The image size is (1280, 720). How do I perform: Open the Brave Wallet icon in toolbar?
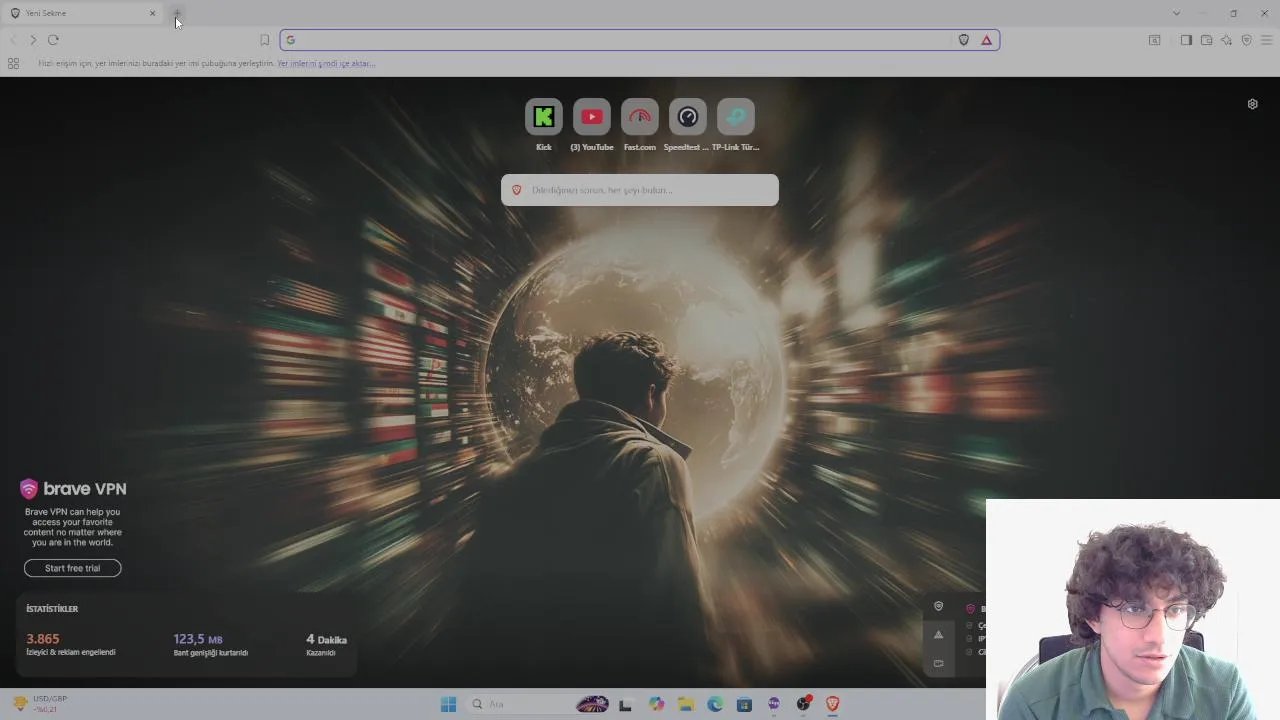(x=1206, y=40)
